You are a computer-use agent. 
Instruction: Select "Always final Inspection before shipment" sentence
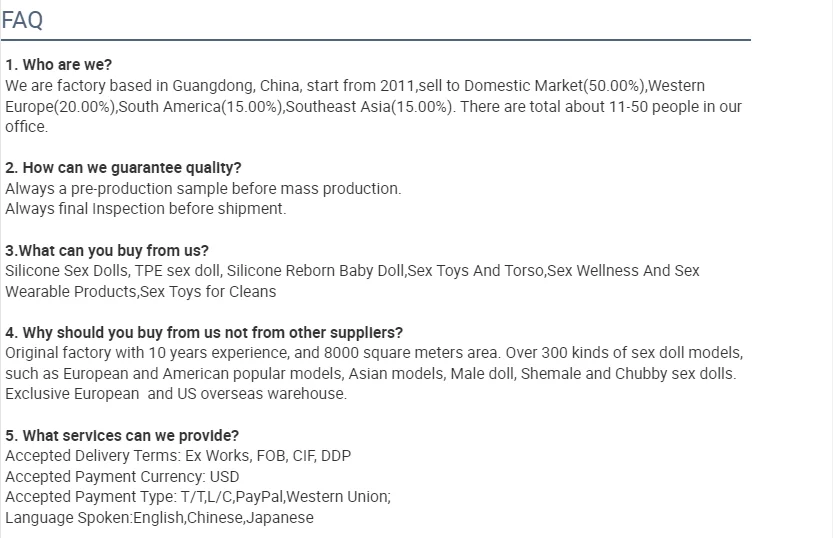pyautogui.click(x=146, y=209)
